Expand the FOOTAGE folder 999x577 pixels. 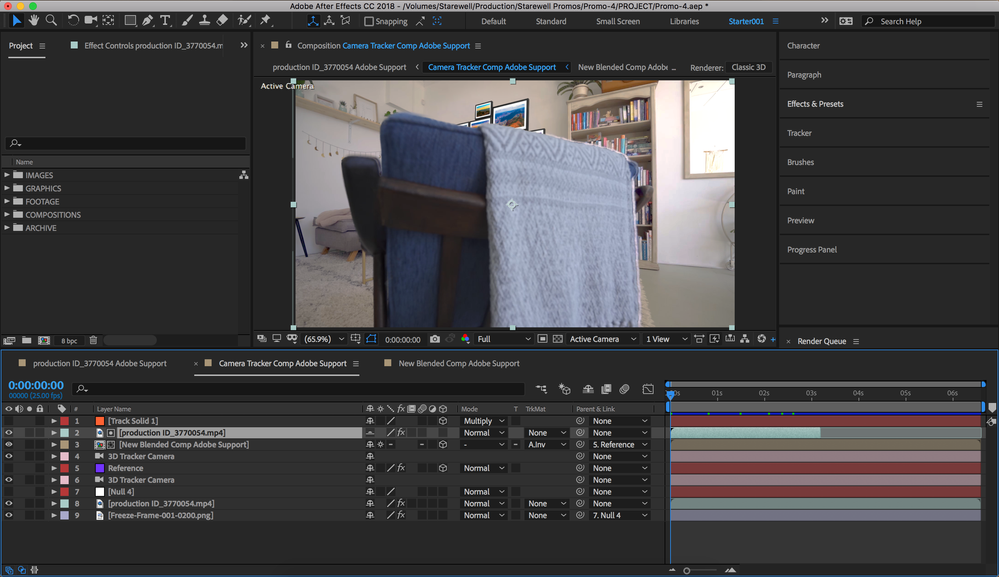[8, 202]
